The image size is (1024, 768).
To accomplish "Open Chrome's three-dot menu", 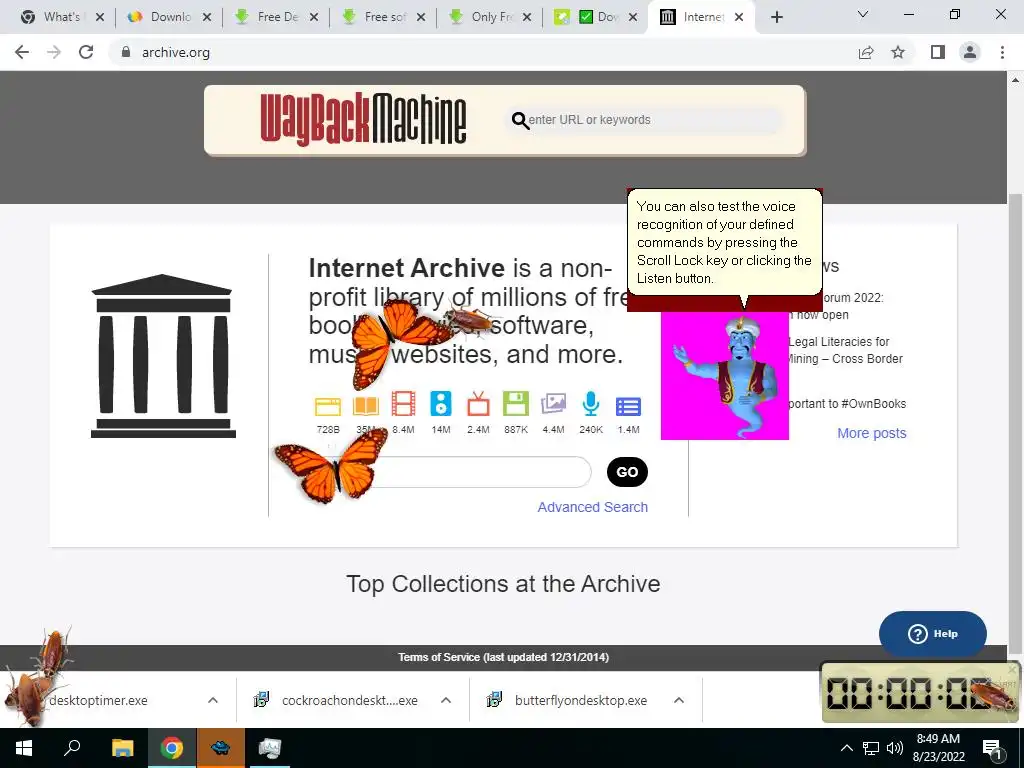I will click(1002, 52).
